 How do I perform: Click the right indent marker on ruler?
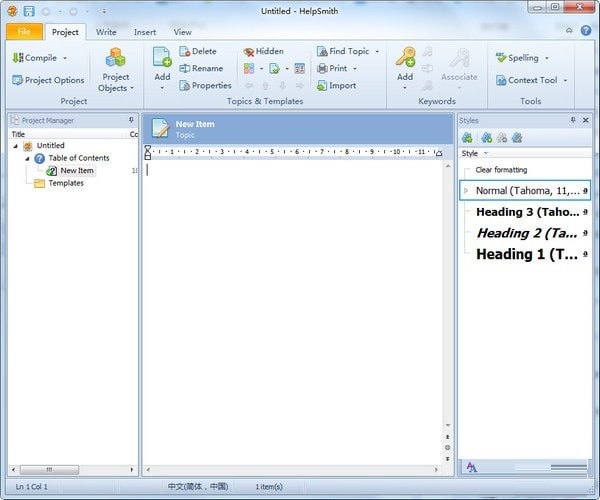pyautogui.click(x=439, y=153)
